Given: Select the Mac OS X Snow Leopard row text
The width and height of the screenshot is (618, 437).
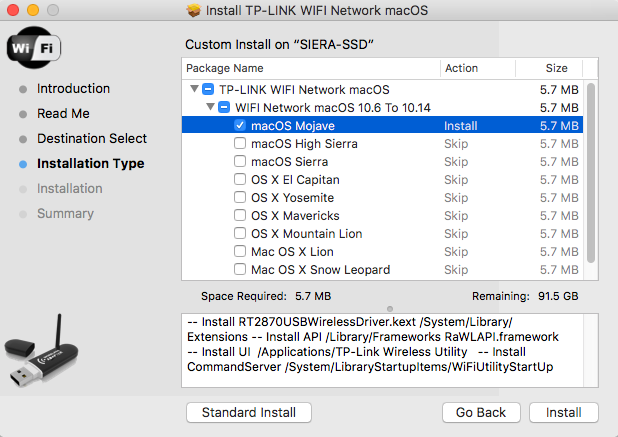Looking at the screenshot, I should click(x=320, y=270).
